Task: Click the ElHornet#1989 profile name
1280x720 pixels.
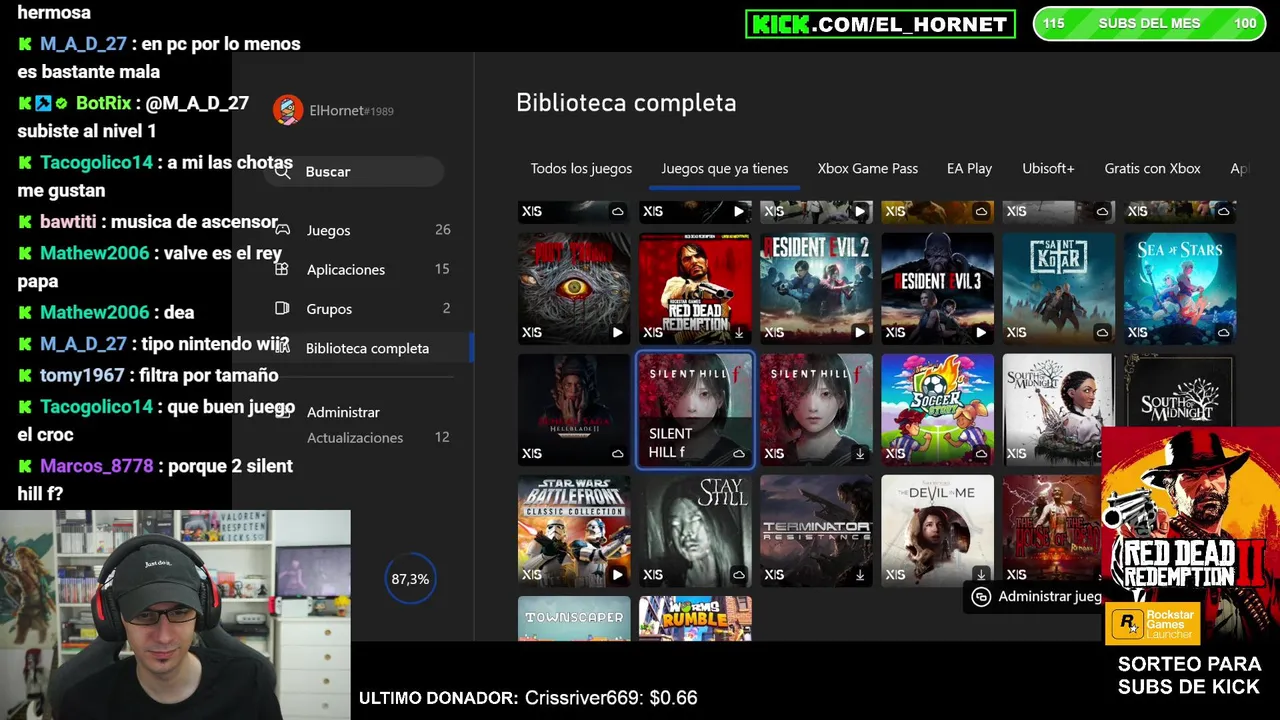Action: pyautogui.click(x=351, y=110)
